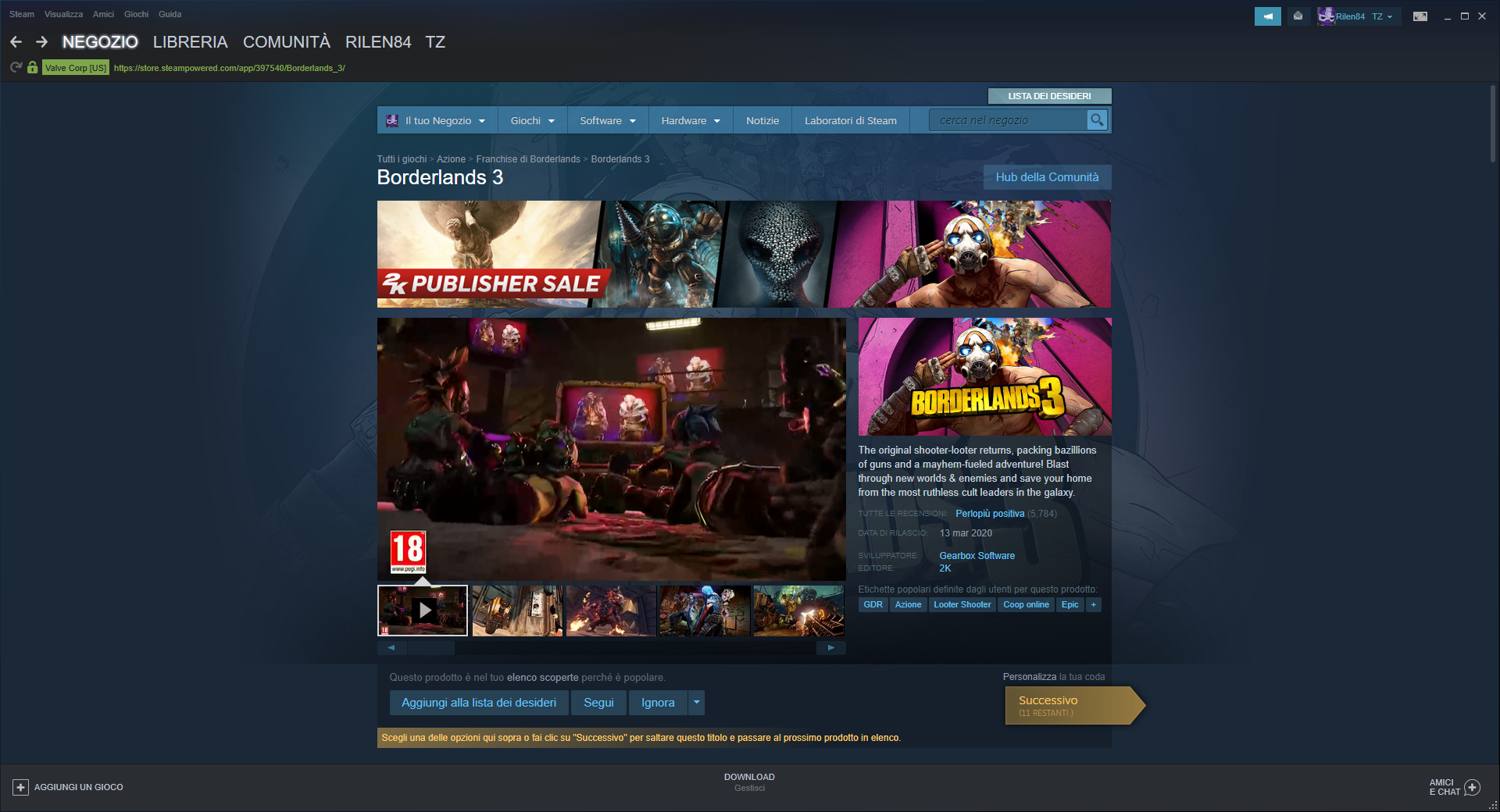The width and height of the screenshot is (1500, 812).
Task: Click the Azione breadcrumb link
Action: (451, 159)
